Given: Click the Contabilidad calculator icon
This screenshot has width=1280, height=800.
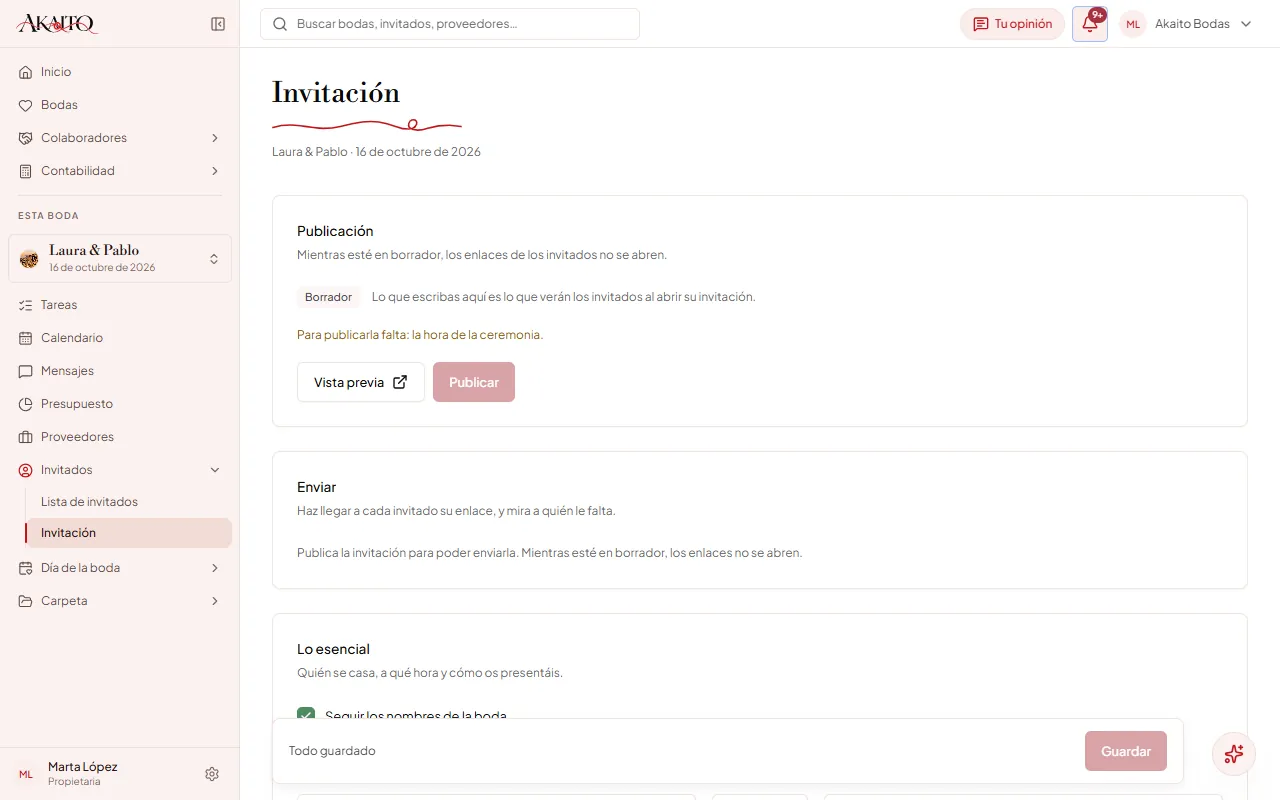Looking at the screenshot, I should click(x=26, y=171).
